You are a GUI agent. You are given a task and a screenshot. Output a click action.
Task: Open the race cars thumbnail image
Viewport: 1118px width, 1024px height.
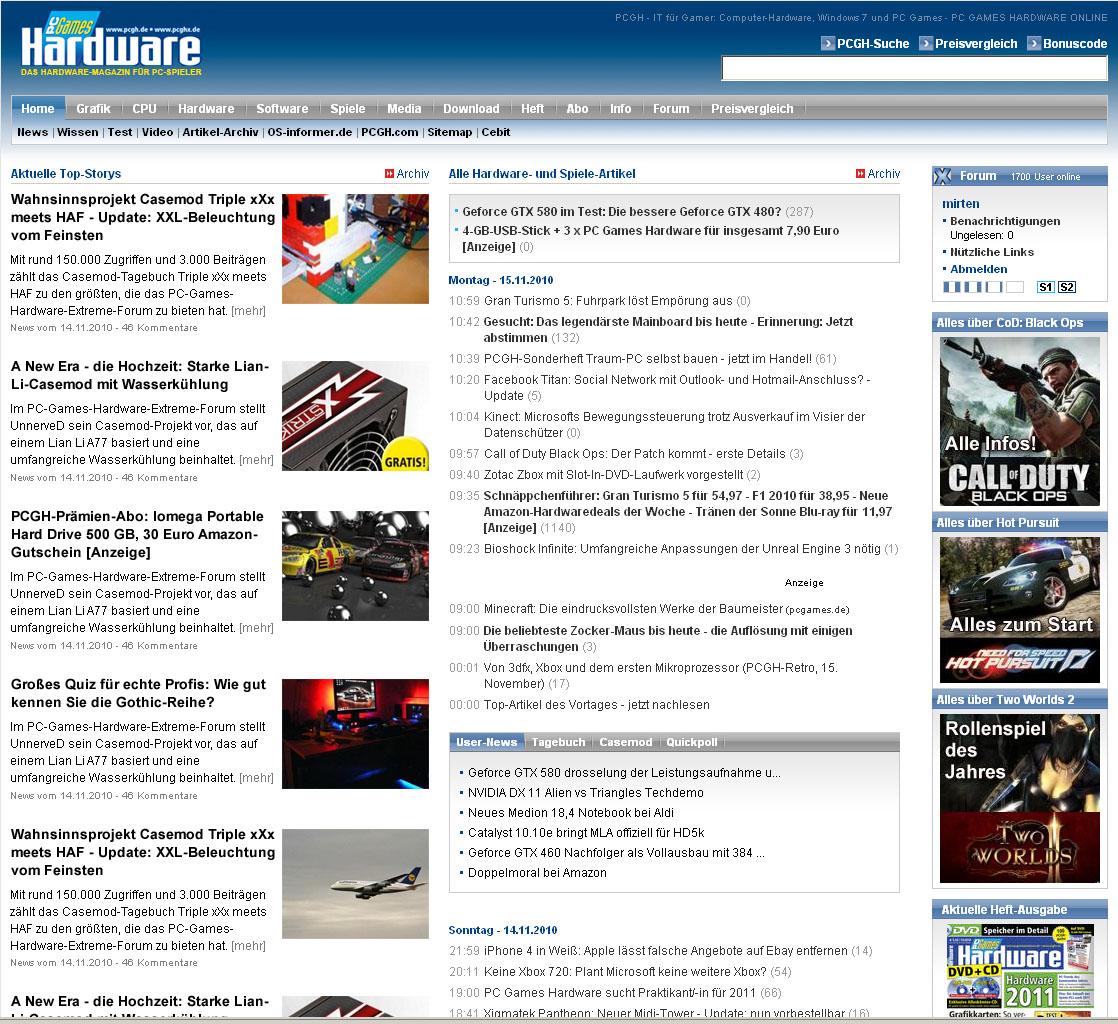click(x=355, y=565)
